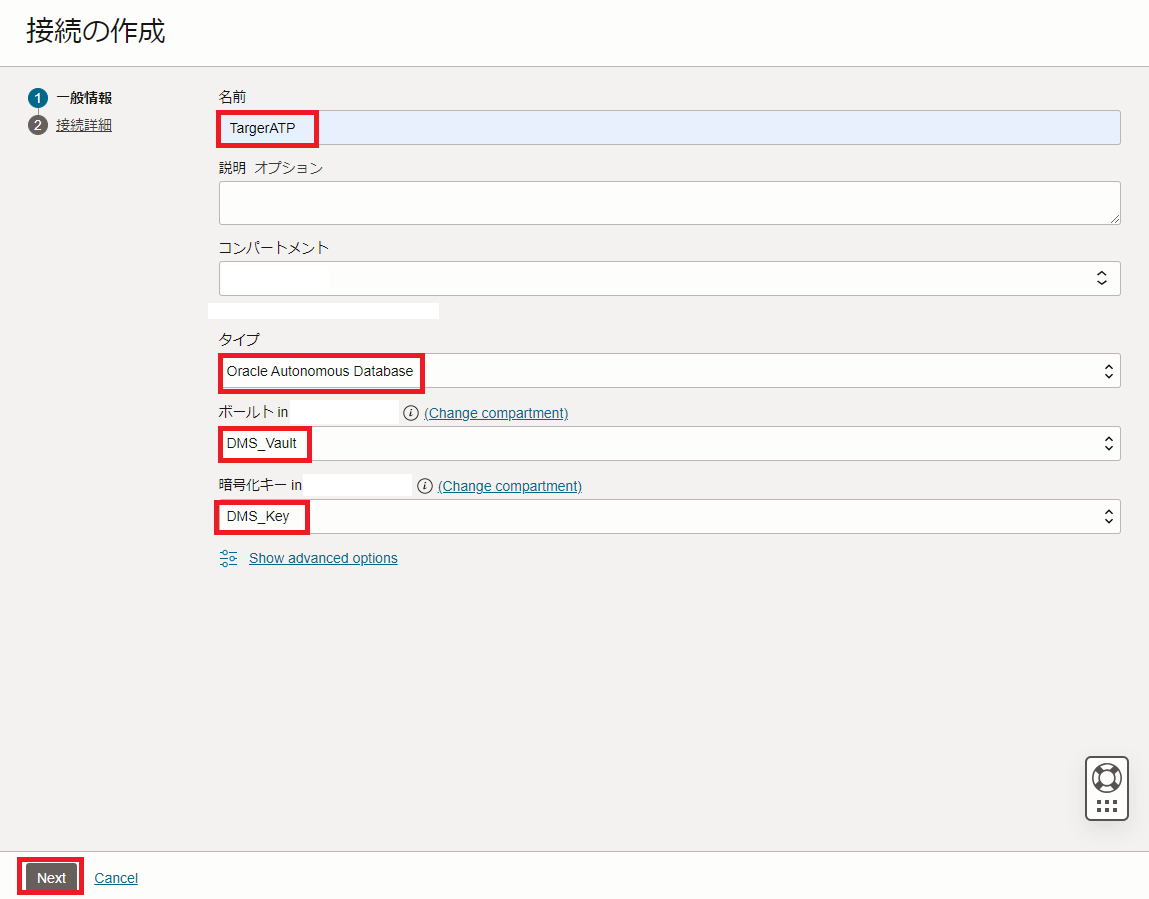Click the 名前 field containing TargerATP

tap(668, 128)
